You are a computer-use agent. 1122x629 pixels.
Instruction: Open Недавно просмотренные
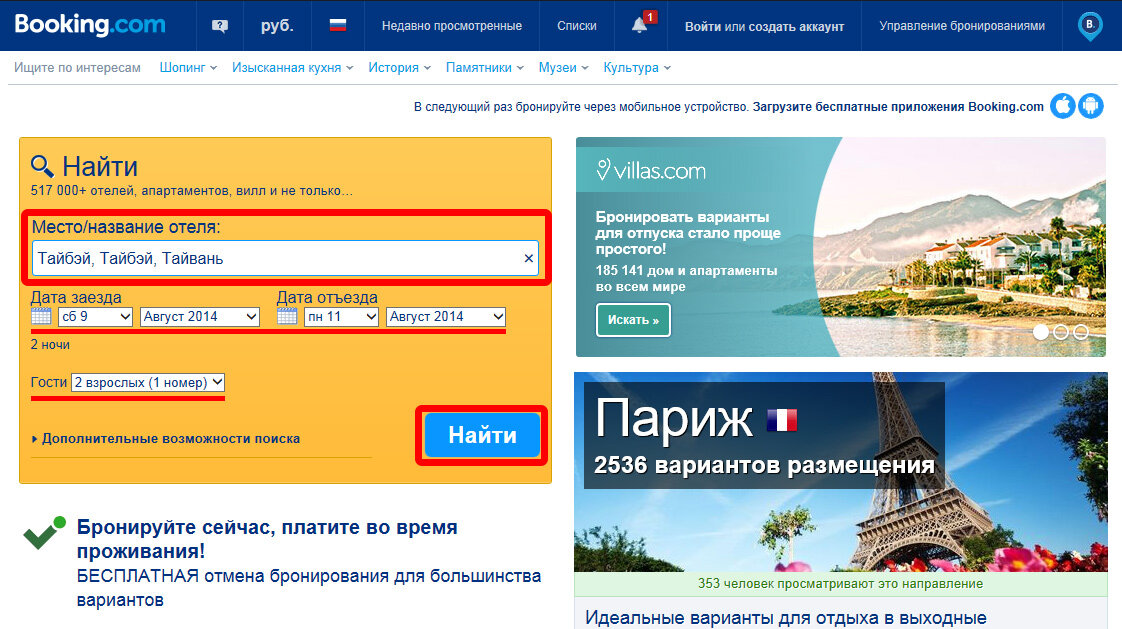452,26
